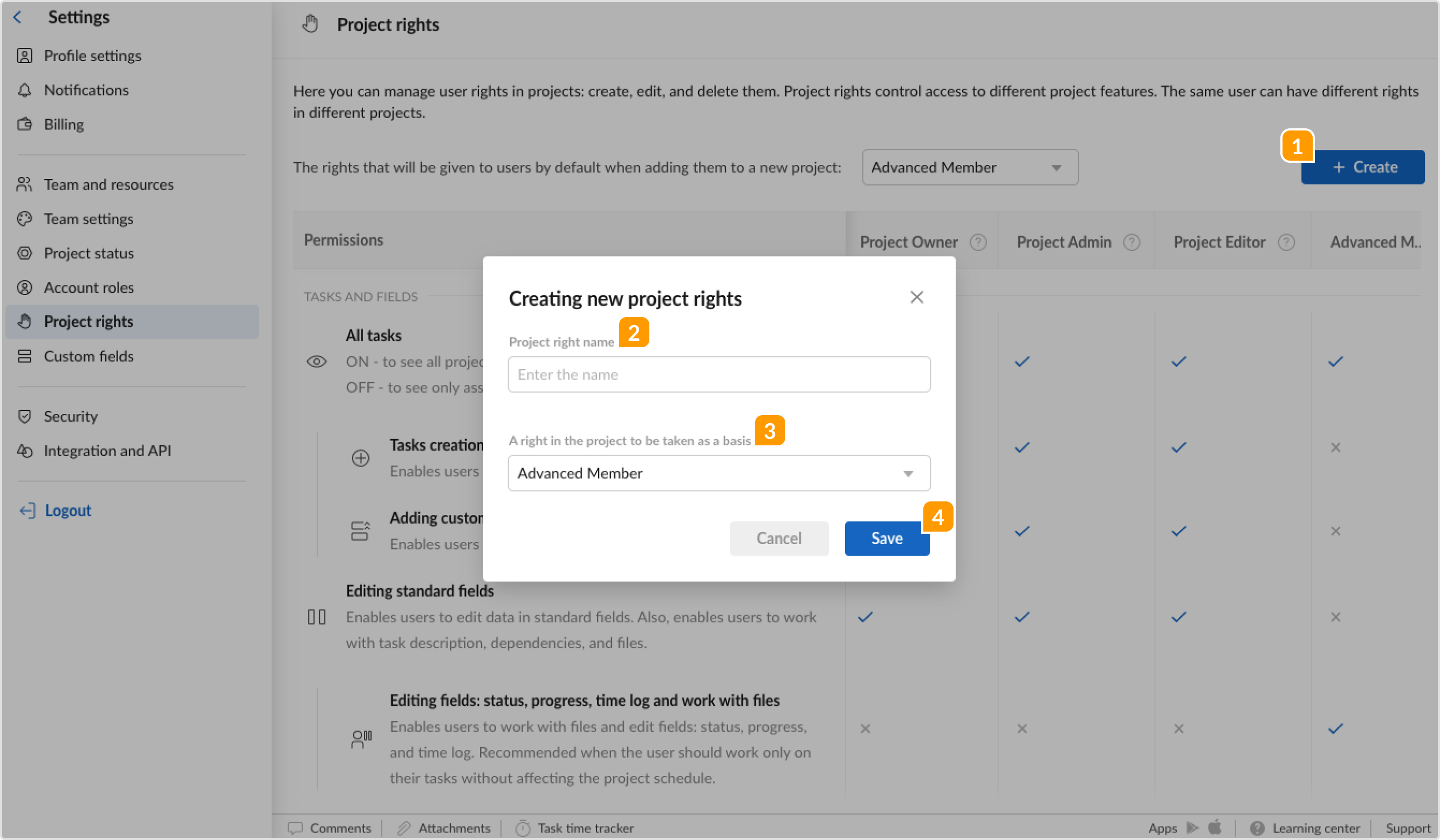Click the Apple app icon
Screen dimensions: 1440x840
[1215, 827]
